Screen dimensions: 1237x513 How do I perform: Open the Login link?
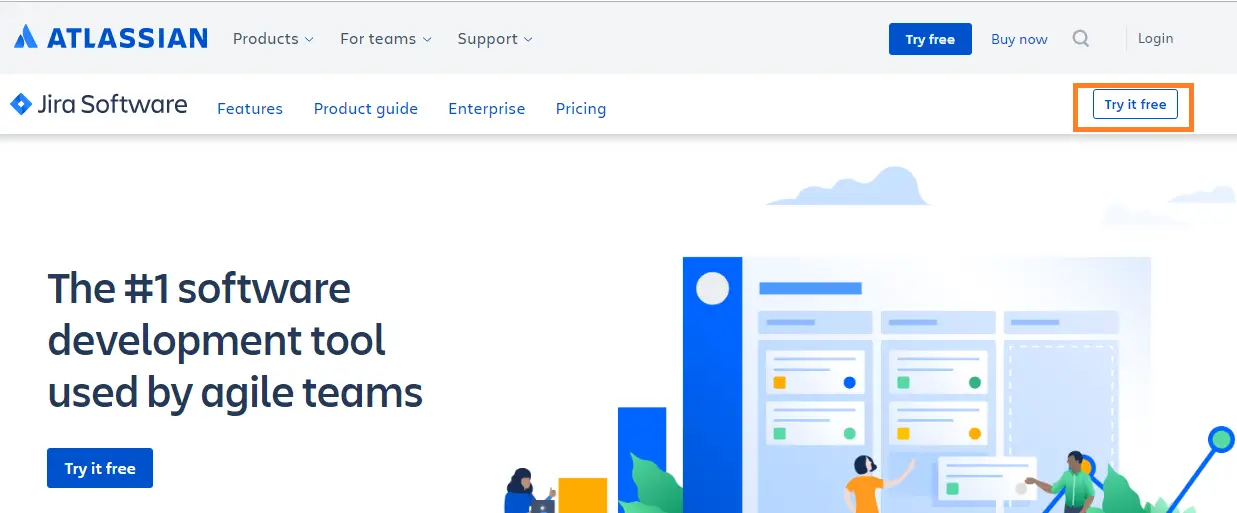point(1155,38)
